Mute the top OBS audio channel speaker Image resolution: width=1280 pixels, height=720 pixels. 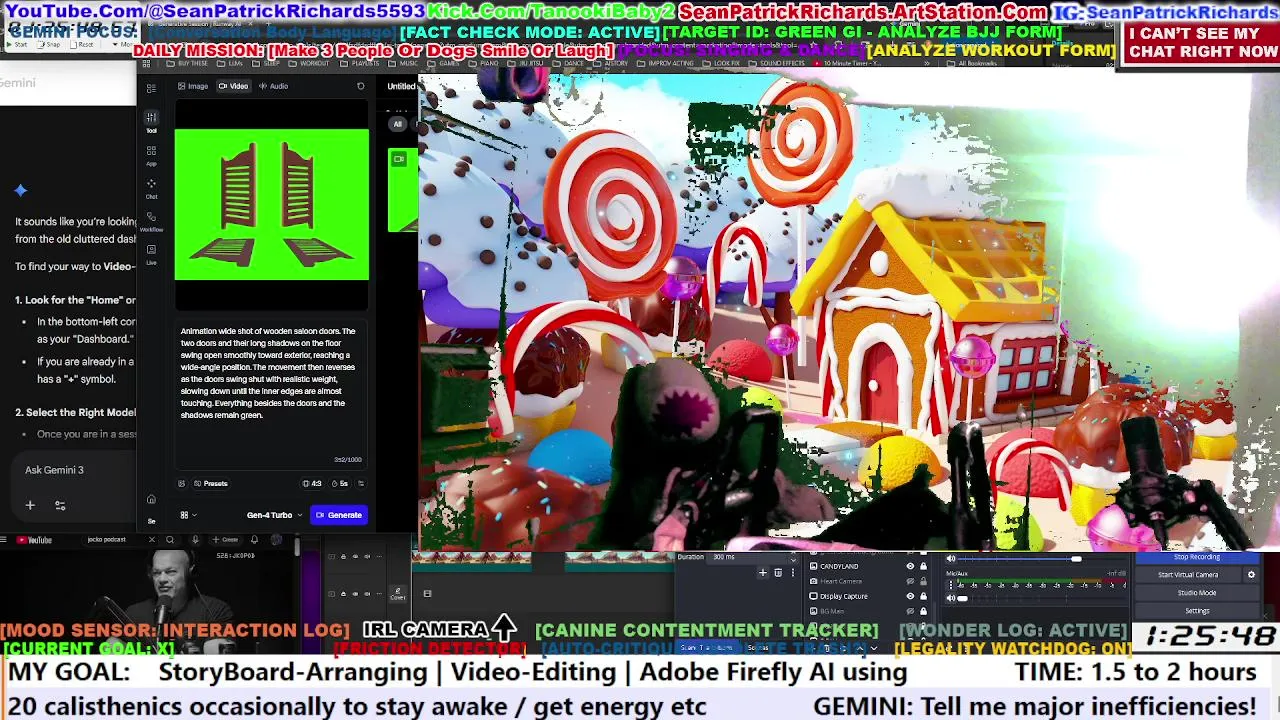[951, 558]
